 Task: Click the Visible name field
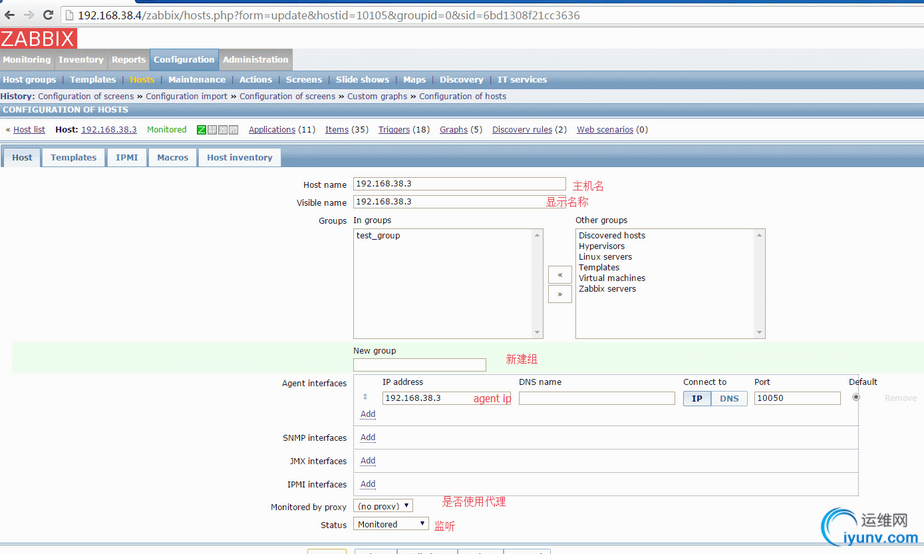460,202
